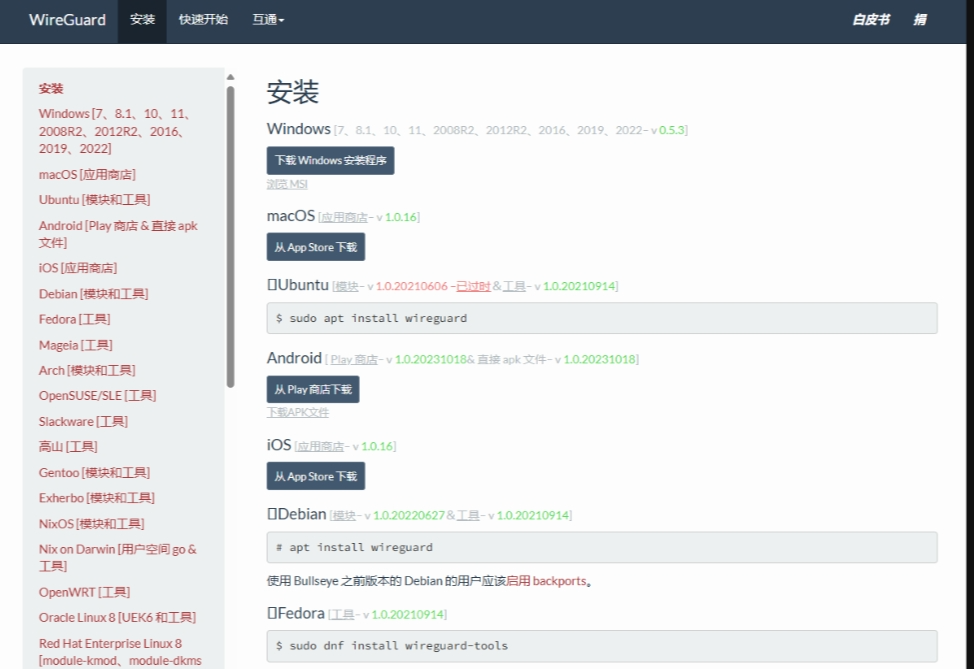Download the Windows installer button

[330, 160]
